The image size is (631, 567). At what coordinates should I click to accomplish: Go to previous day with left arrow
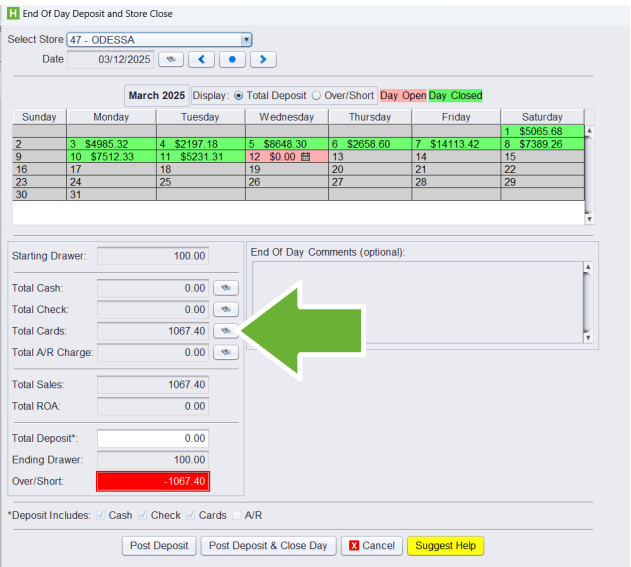pyautogui.click(x=202, y=60)
